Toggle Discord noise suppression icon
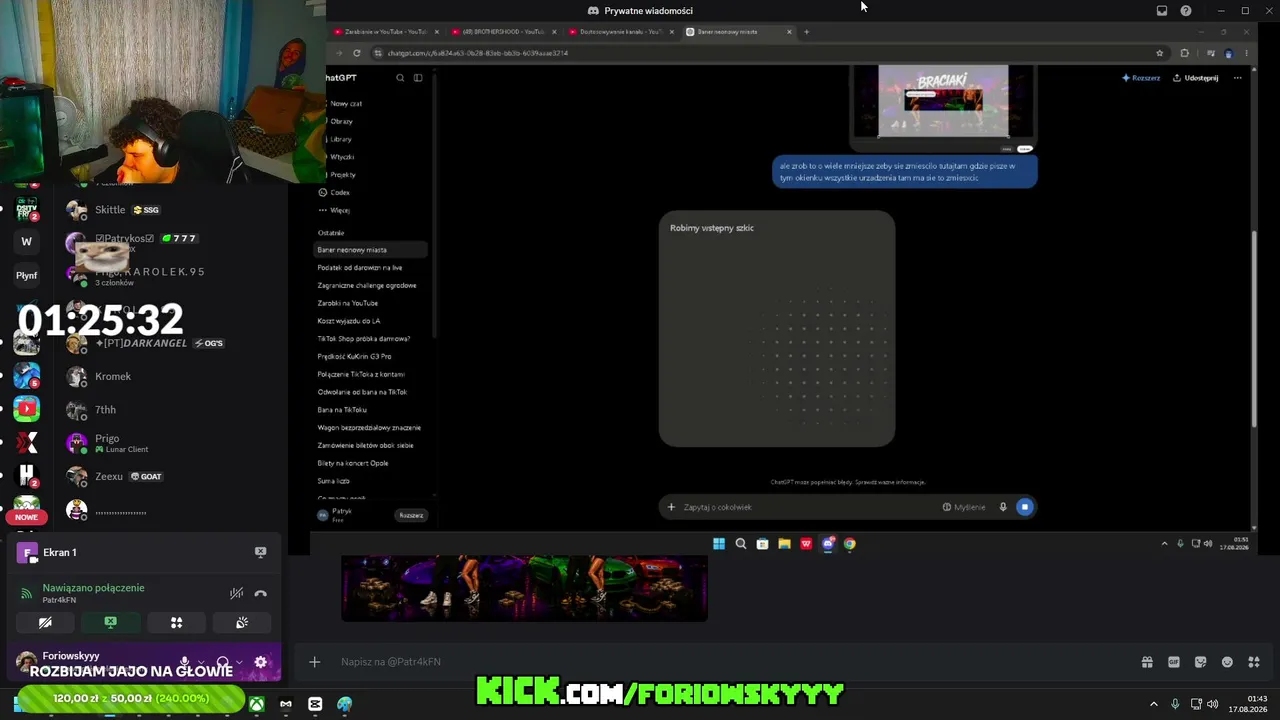This screenshot has width=1280, height=720. (236, 594)
